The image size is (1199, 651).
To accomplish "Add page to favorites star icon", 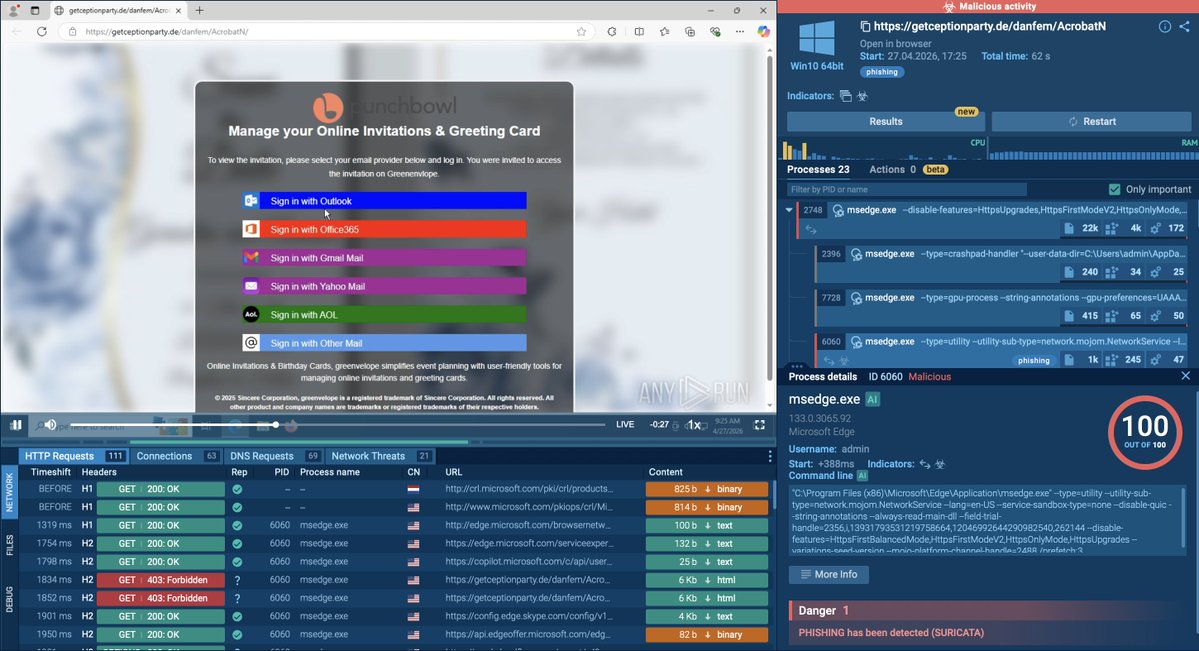I will (x=581, y=31).
